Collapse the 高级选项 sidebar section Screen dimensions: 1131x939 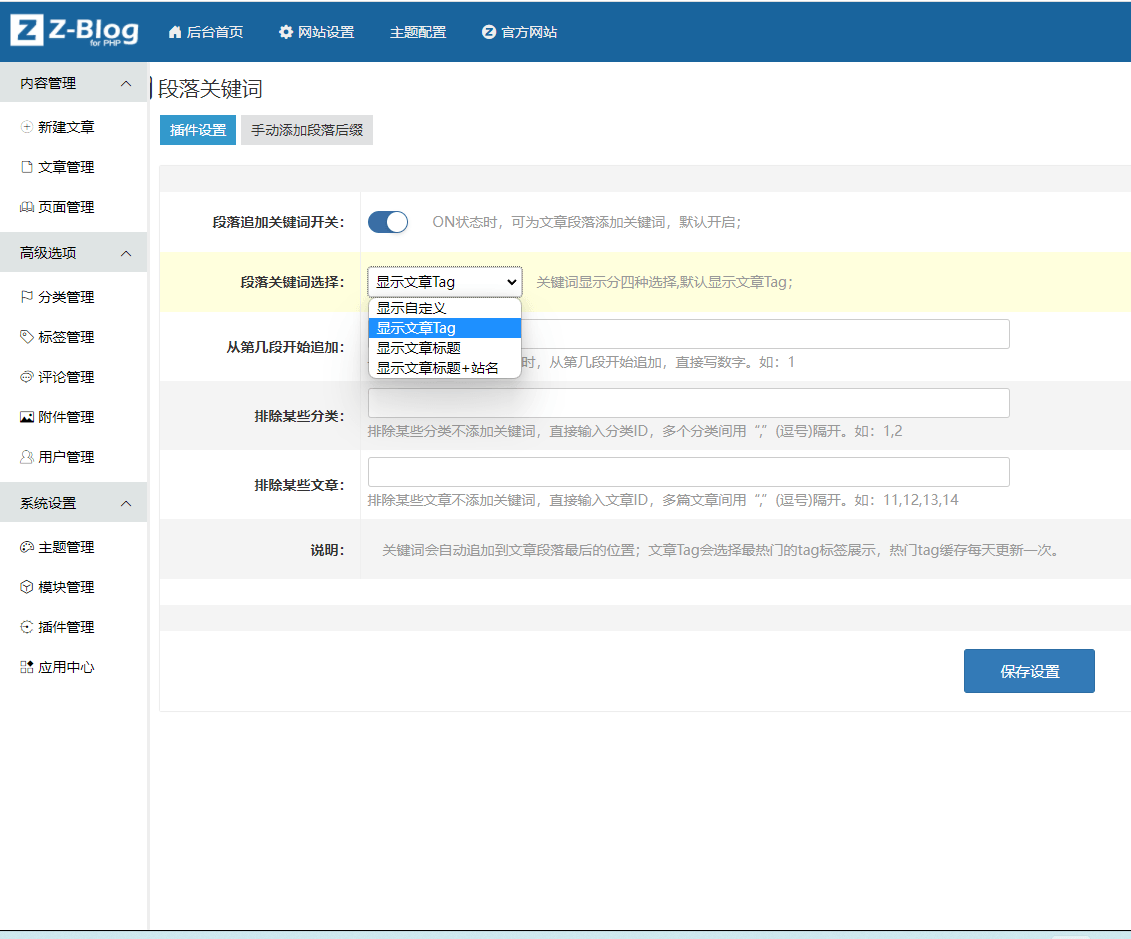(125, 253)
